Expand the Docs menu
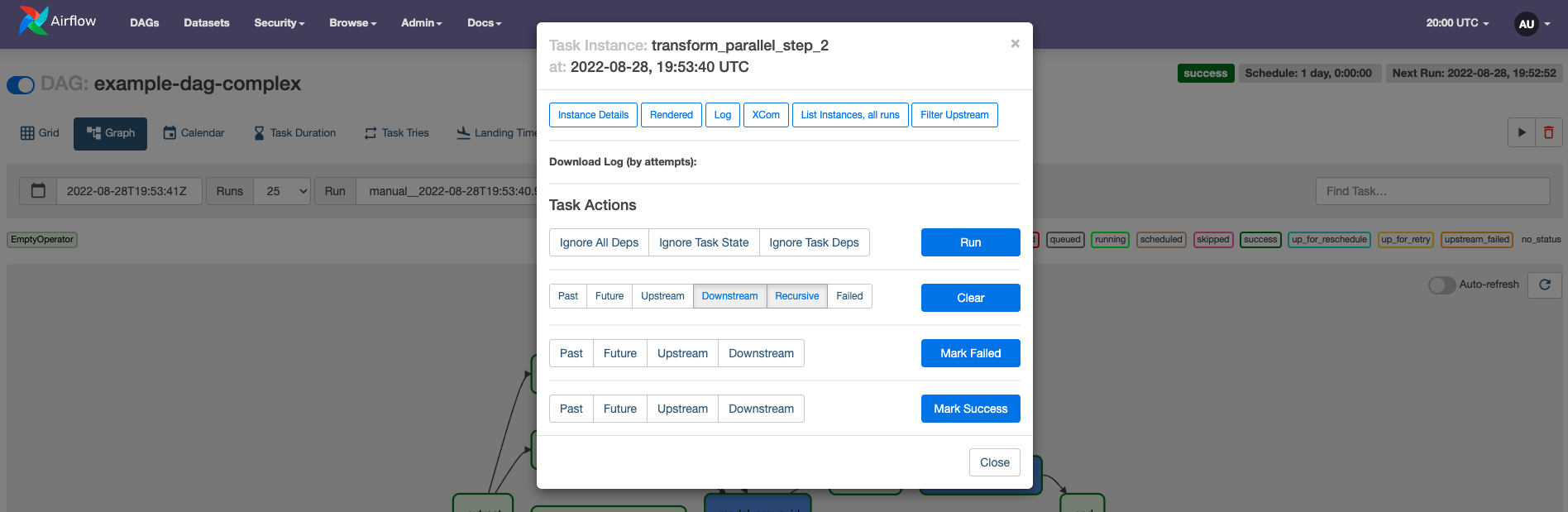The image size is (1568, 512). point(485,23)
